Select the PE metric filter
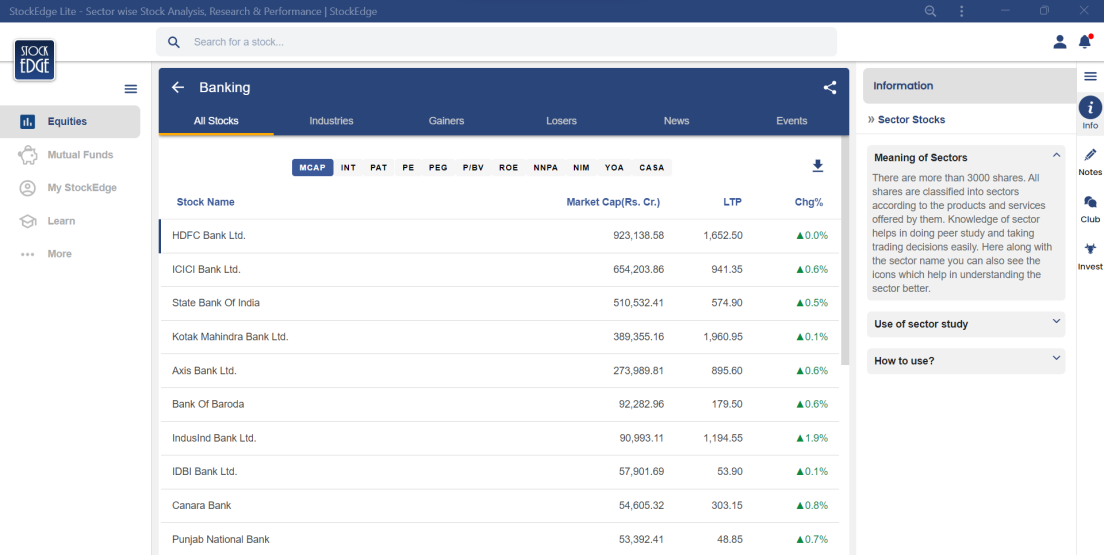The height and width of the screenshot is (555, 1104). [x=408, y=168]
